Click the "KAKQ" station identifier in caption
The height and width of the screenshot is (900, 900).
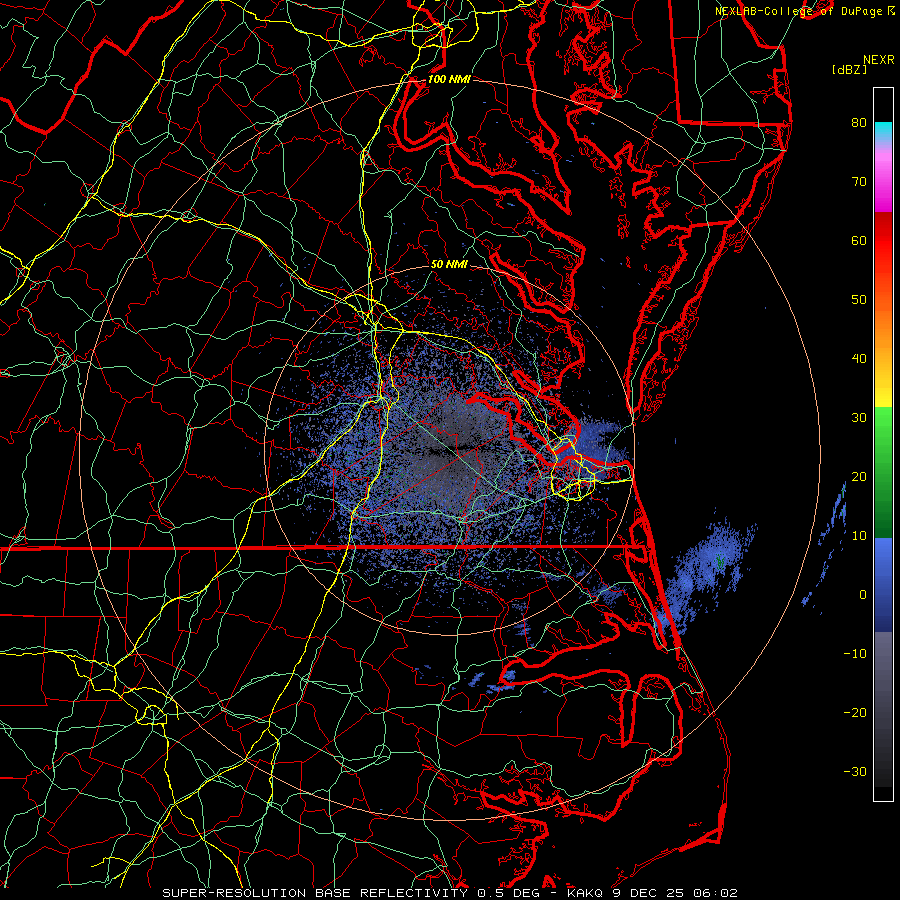point(585,893)
